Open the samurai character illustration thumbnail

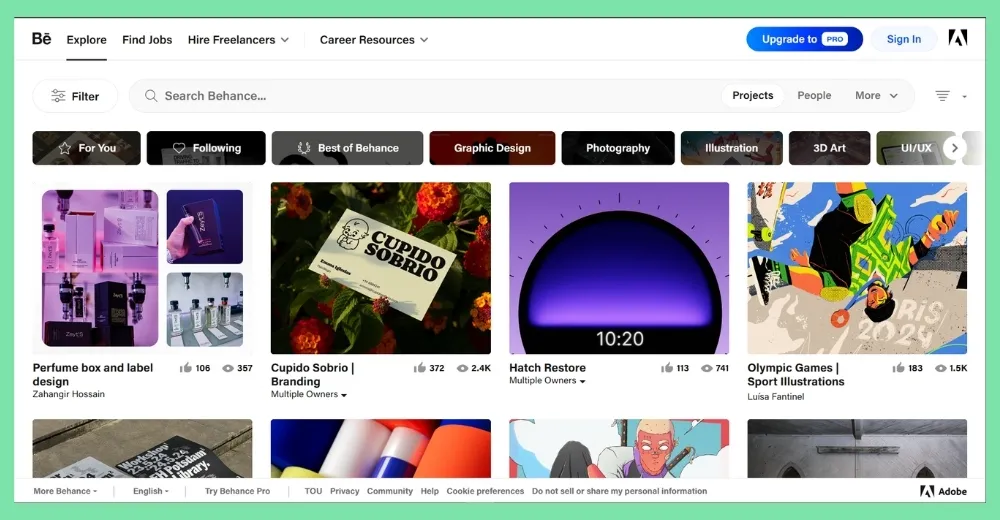619,449
